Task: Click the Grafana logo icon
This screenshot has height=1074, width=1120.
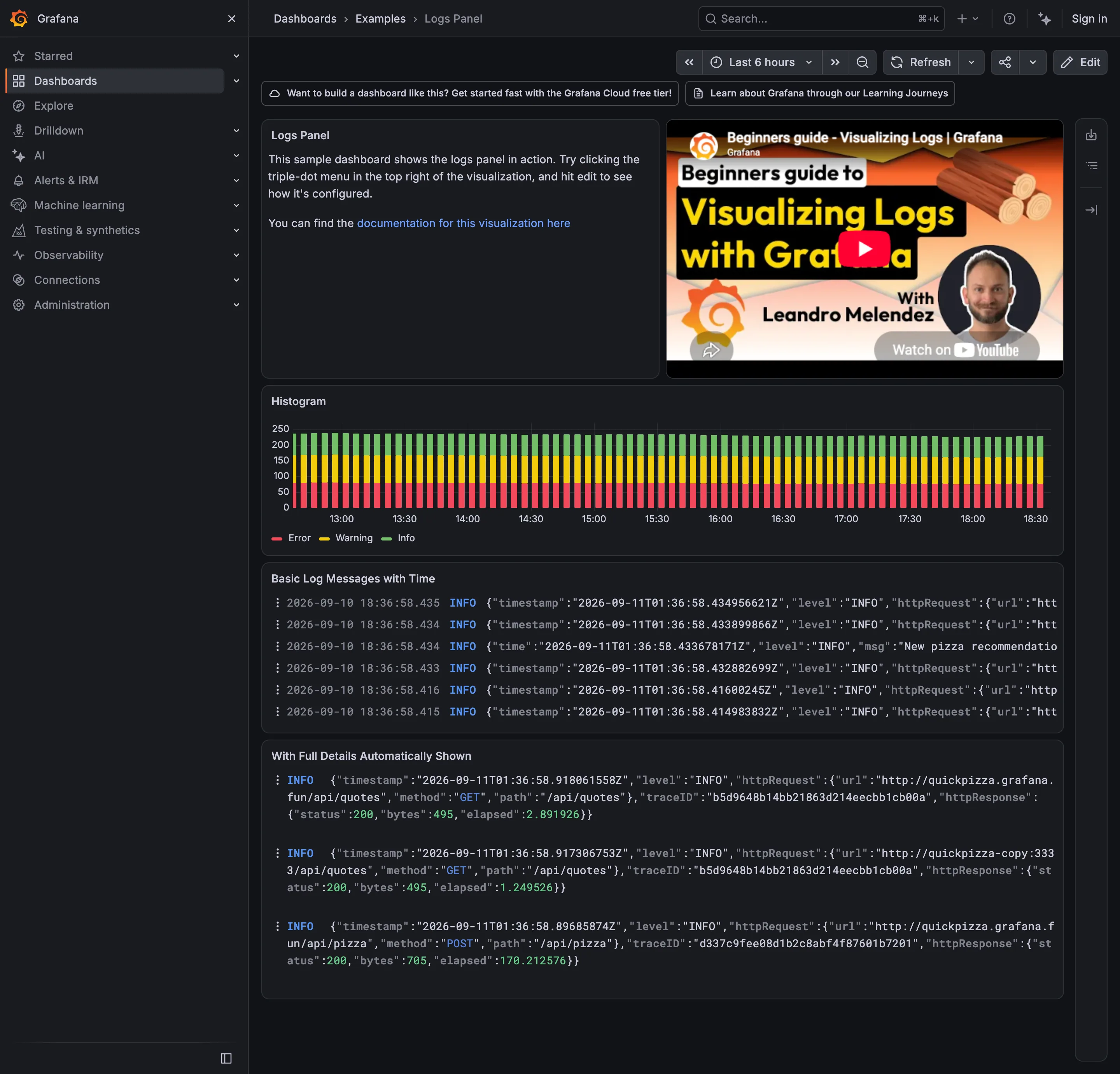Action: [19, 18]
